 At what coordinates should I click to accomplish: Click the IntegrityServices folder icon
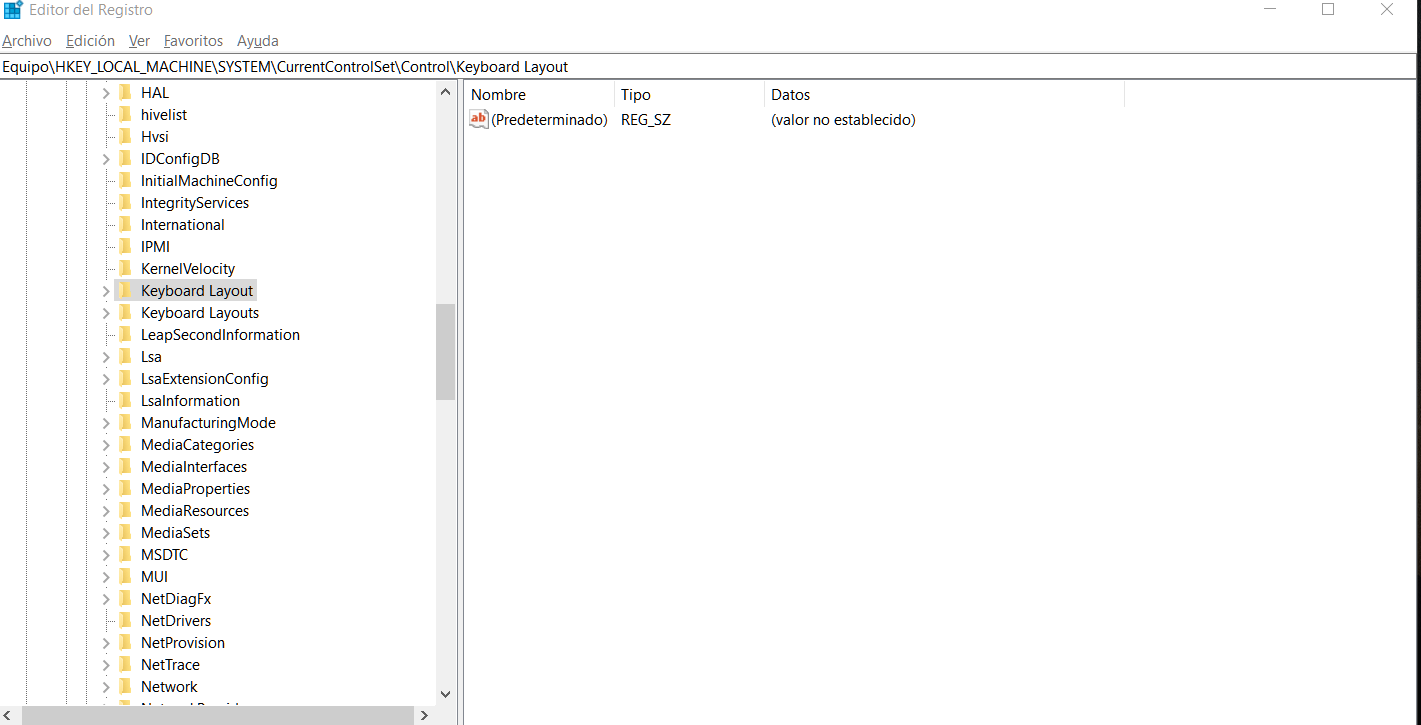[125, 203]
